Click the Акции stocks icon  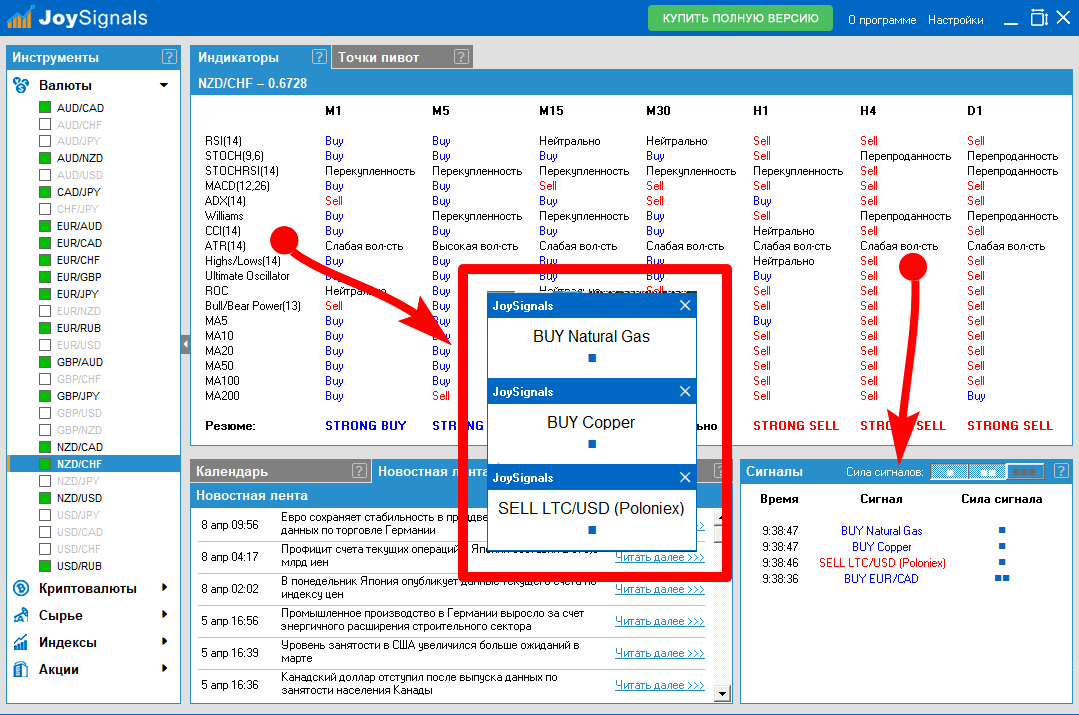click(x=21, y=669)
